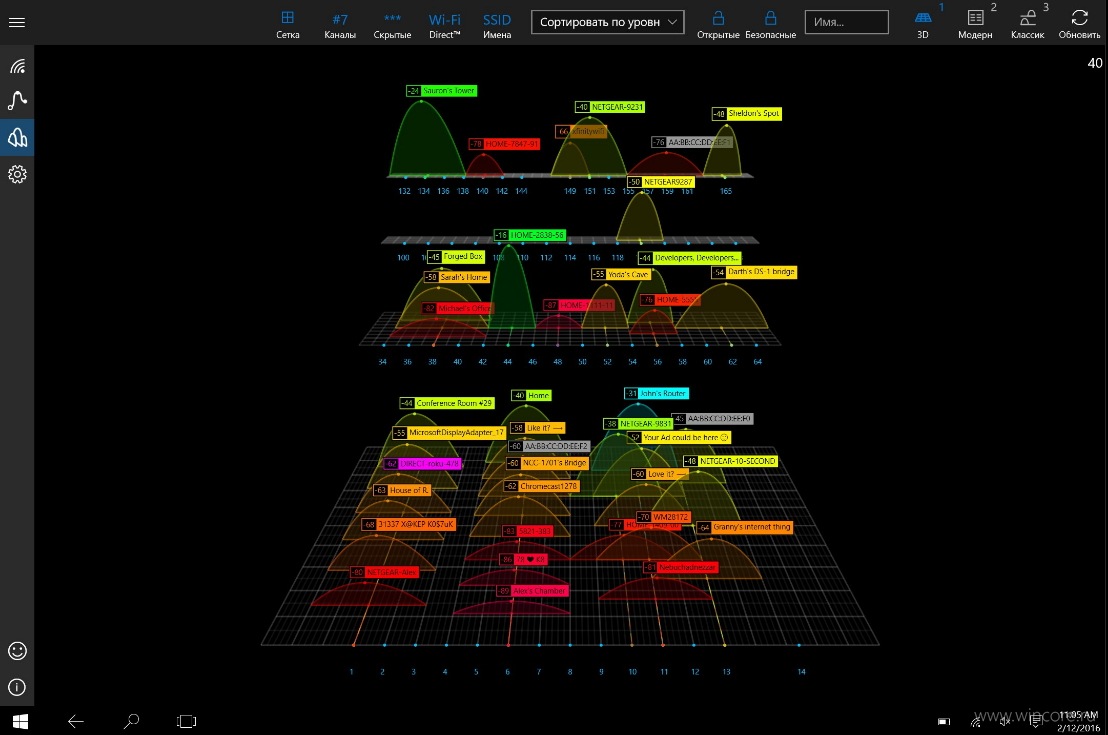Select the House of R. label

click(402, 490)
